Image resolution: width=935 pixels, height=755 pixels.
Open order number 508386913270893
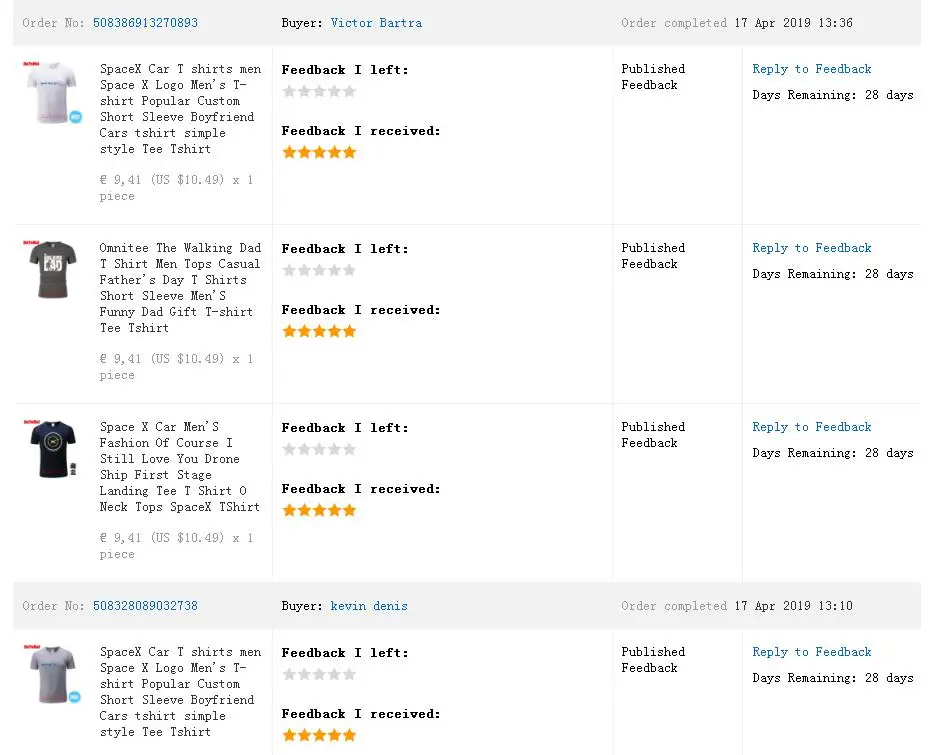pos(145,23)
